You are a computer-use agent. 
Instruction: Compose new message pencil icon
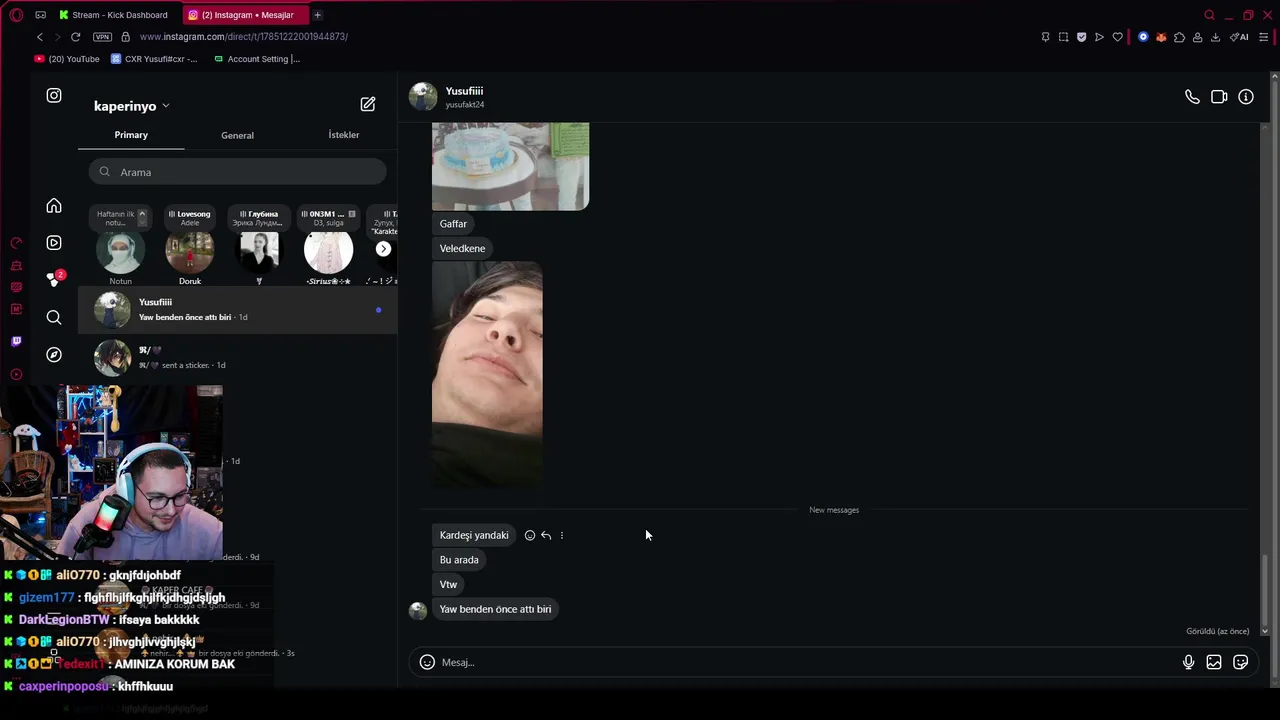click(x=368, y=104)
